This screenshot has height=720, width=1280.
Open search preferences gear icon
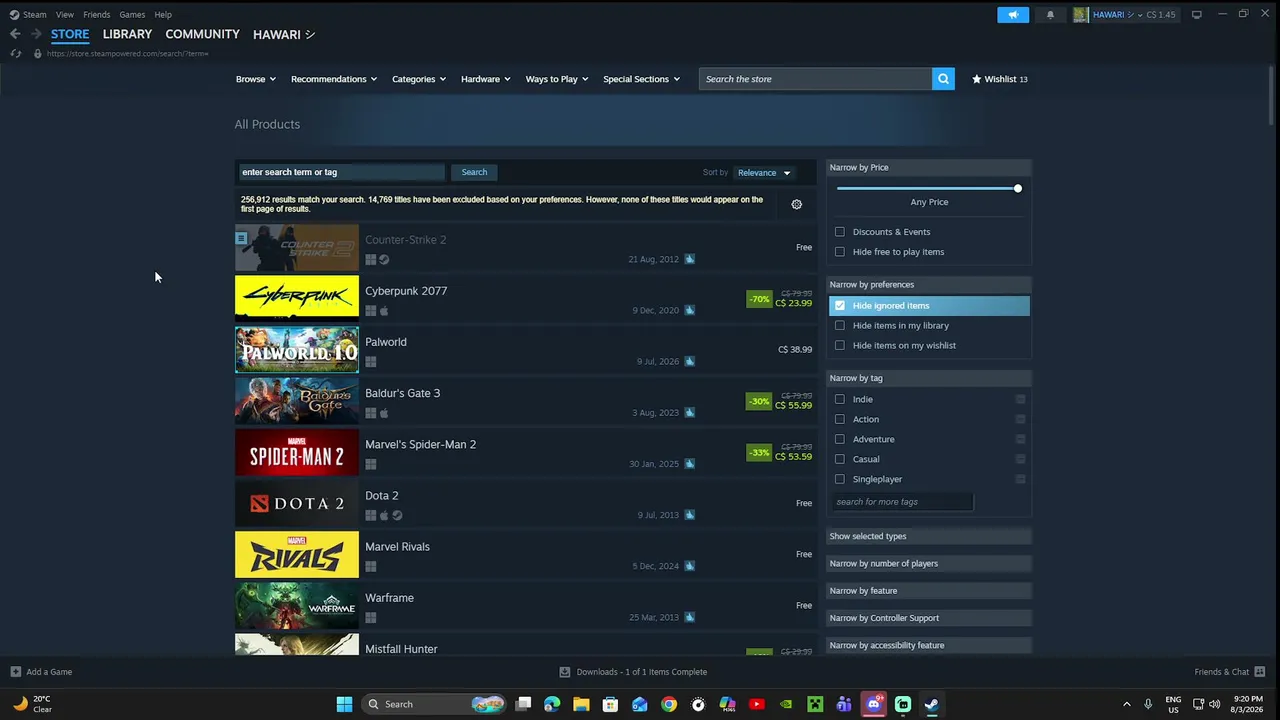click(x=797, y=204)
